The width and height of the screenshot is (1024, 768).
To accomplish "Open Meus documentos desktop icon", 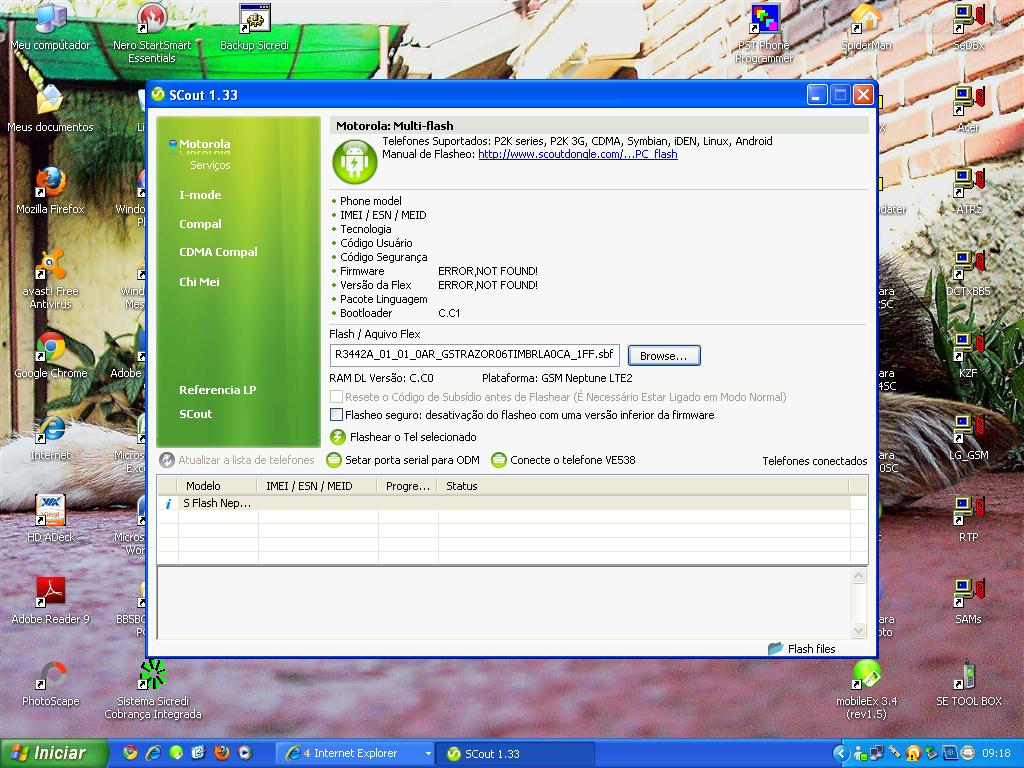I will [x=50, y=108].
